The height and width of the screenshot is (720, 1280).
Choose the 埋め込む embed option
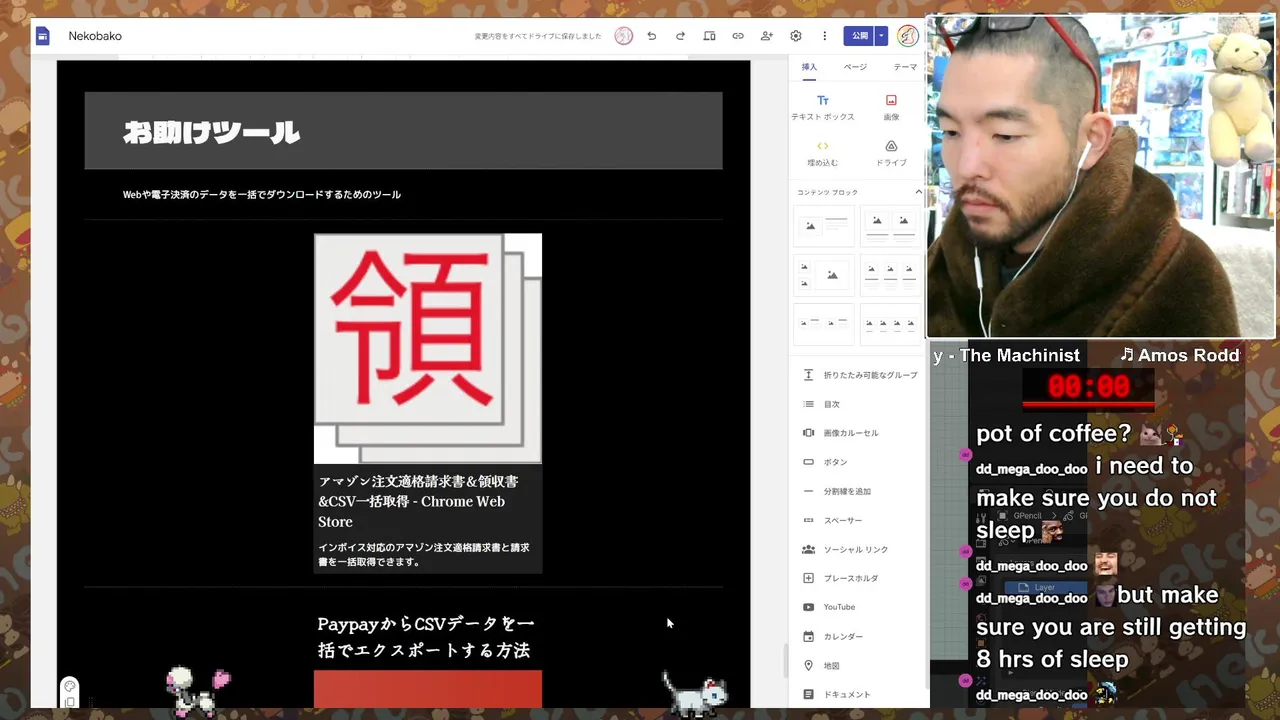click(x=823, y=153)
